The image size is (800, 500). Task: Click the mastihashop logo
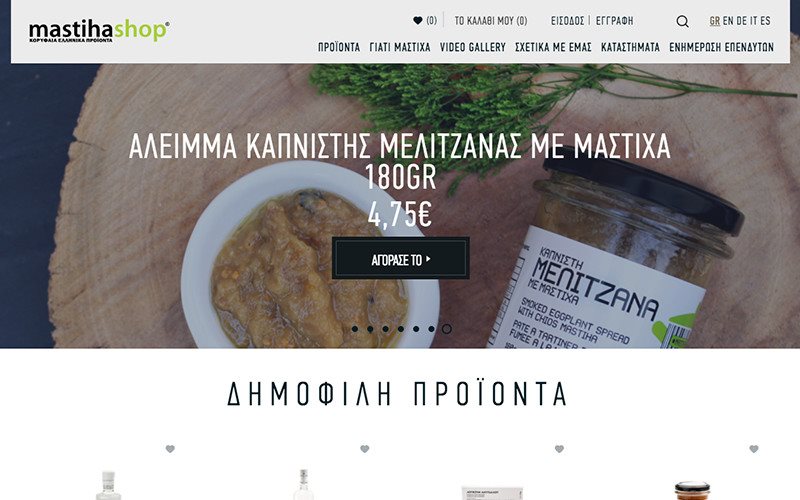click(x=99, y=31)
